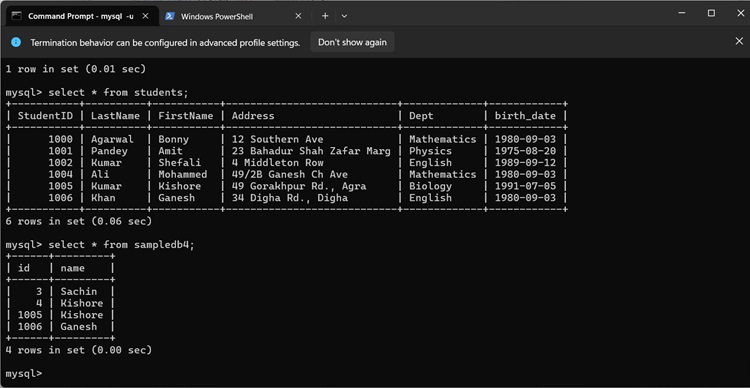Click the termination behavior message text

(165, 43)
